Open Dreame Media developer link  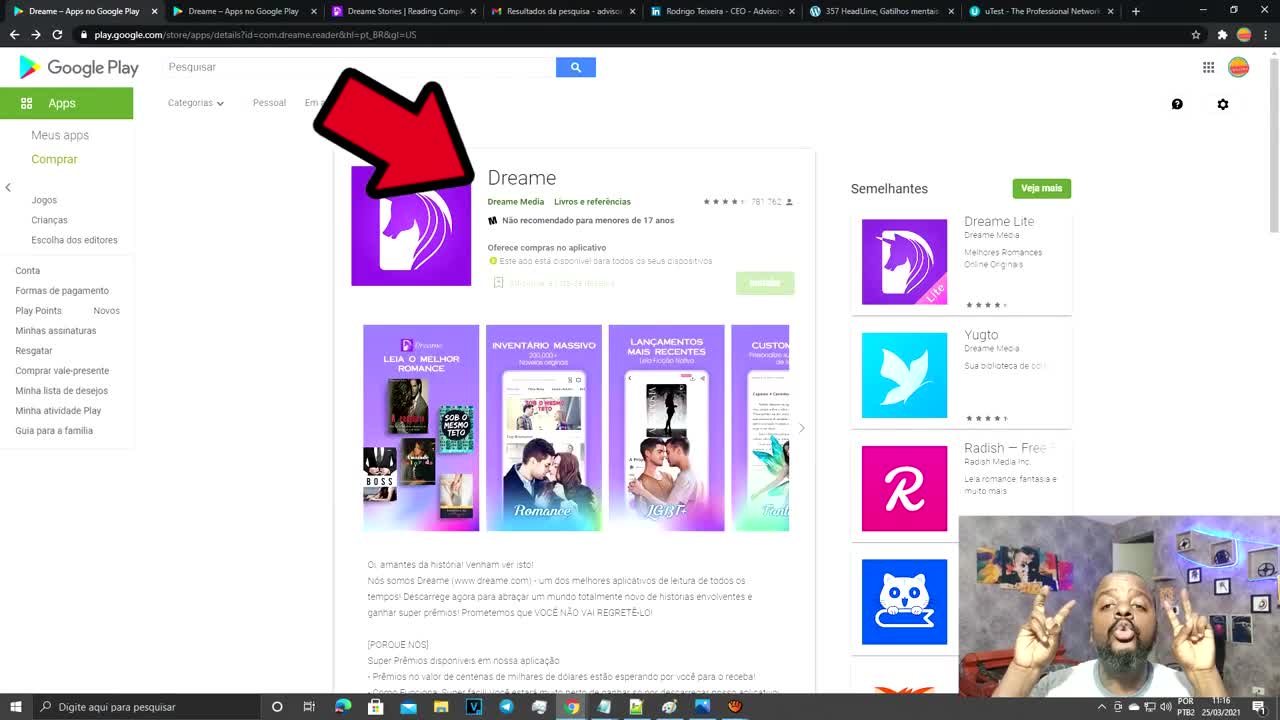pos(516,202)
